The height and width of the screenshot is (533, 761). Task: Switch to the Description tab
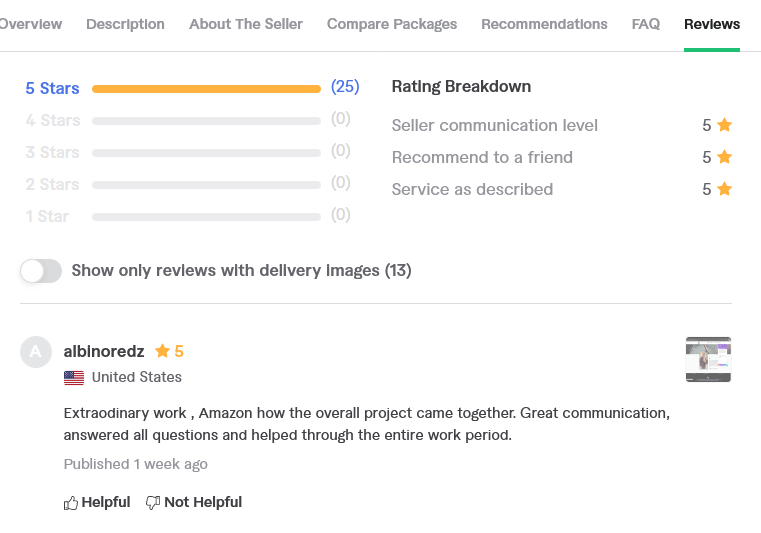point(125,24)
